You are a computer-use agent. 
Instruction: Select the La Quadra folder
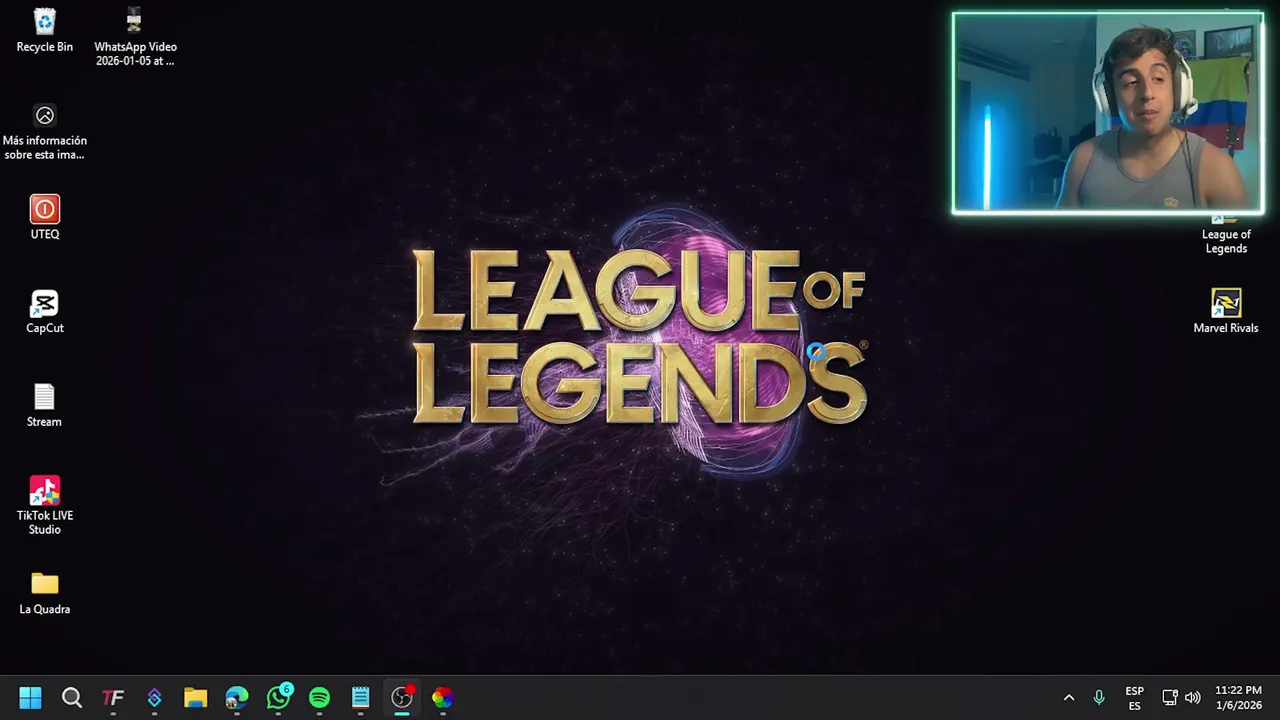pyautogui.click(x=44, y=592)
